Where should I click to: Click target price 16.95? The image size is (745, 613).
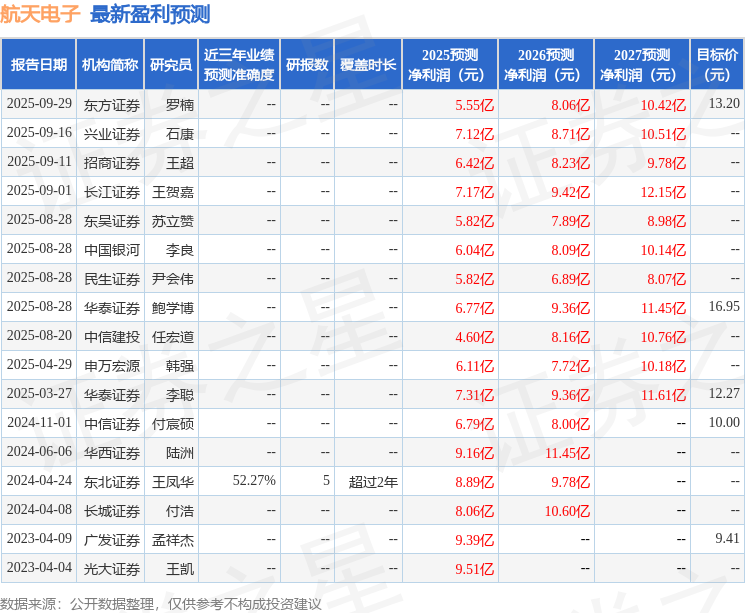tap(724, 306)
